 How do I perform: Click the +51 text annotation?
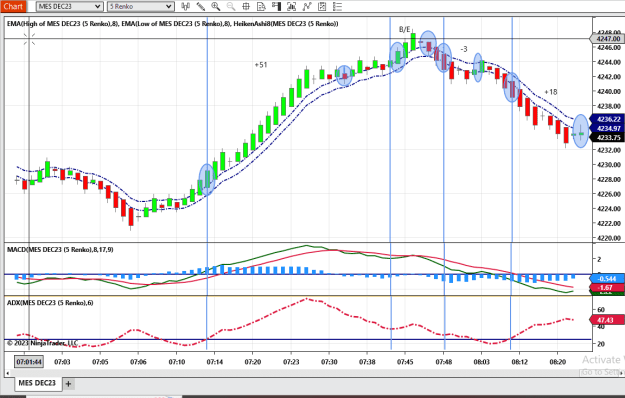[x=261, y=65]
